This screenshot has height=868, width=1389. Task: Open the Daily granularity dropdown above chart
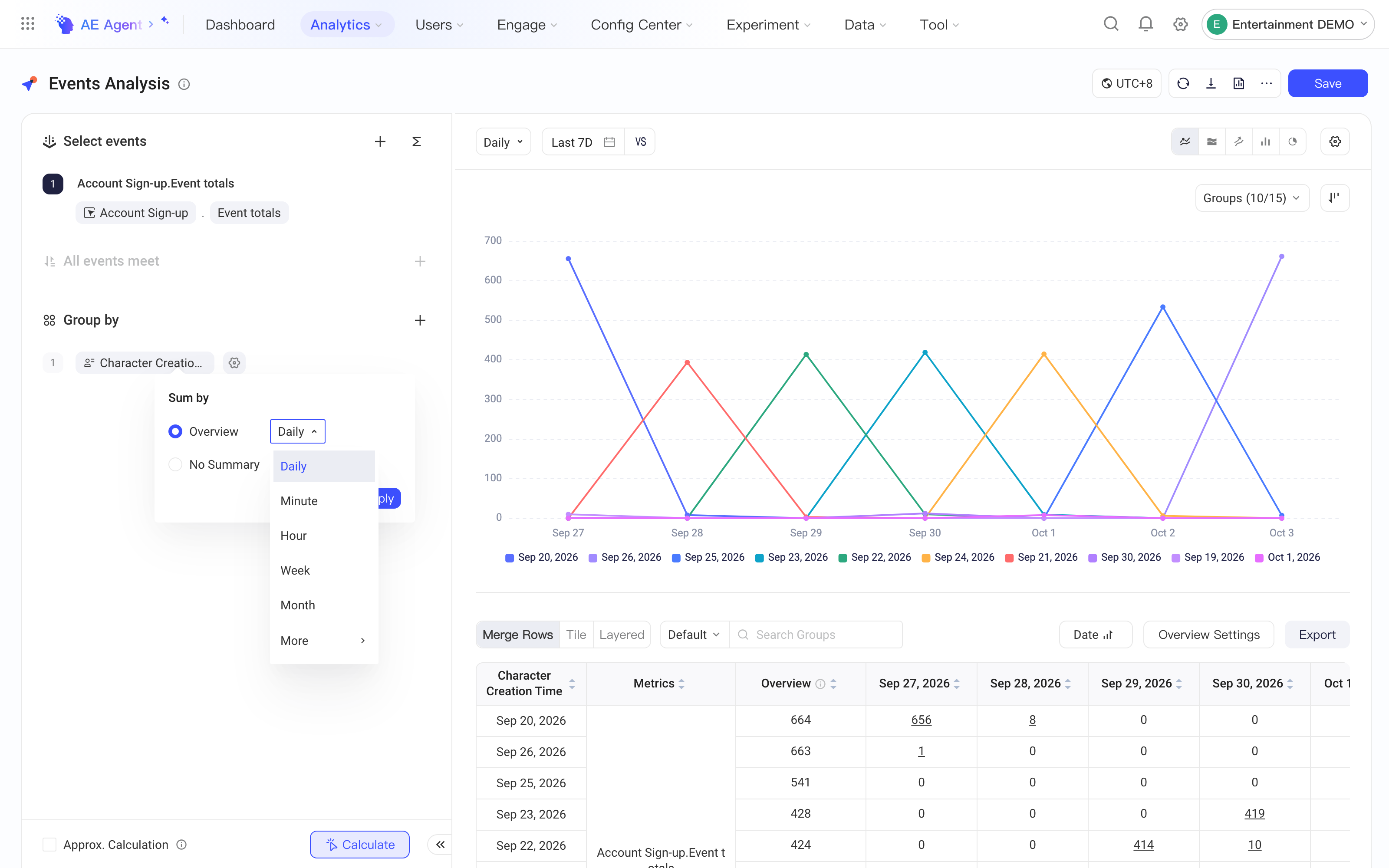pyautogui.click(x=503, y=142)
